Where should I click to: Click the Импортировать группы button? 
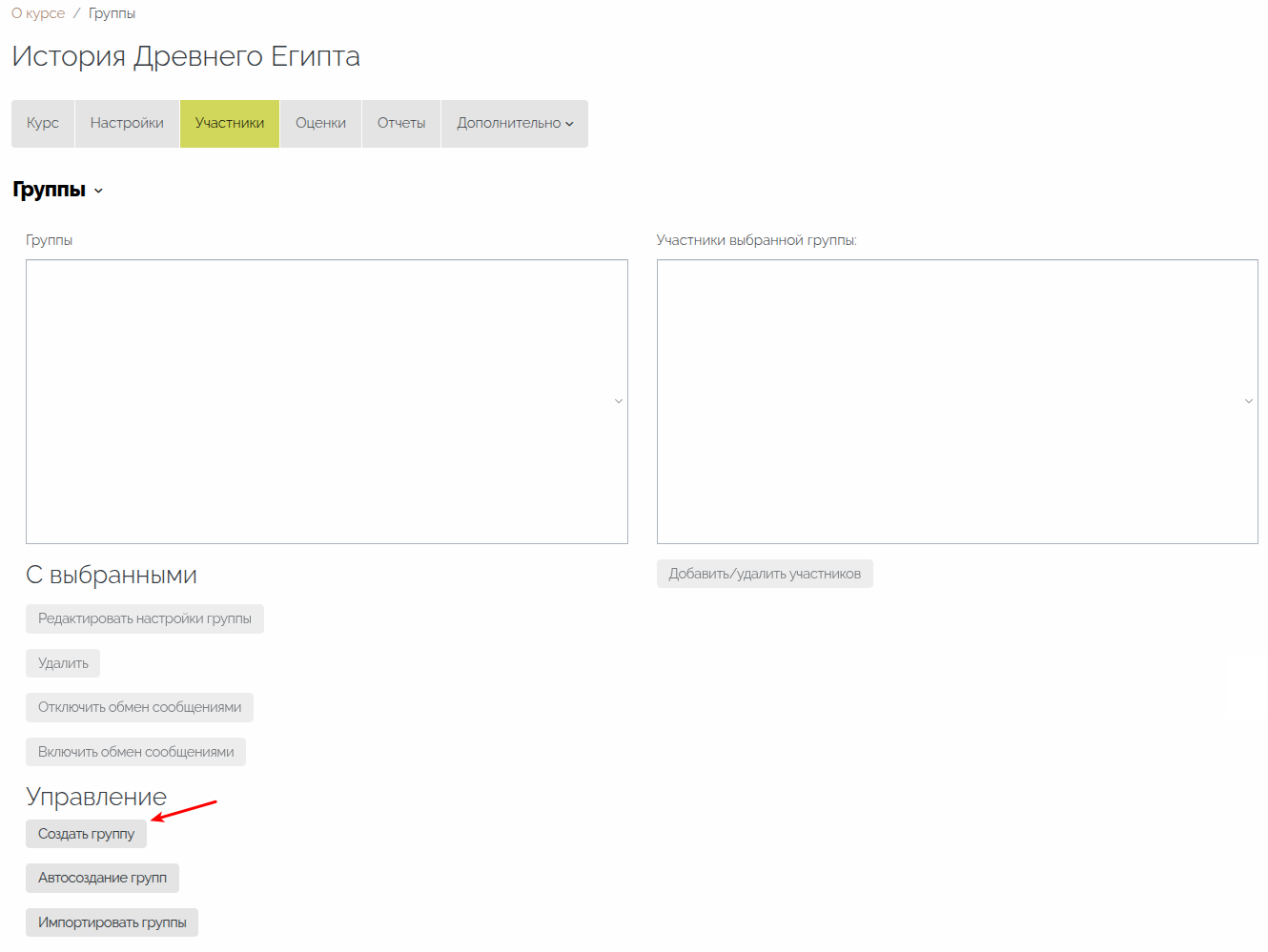112,922
